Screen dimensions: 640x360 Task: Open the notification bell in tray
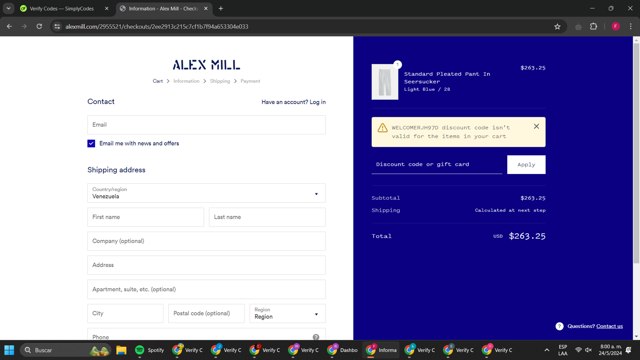point(629,350)
